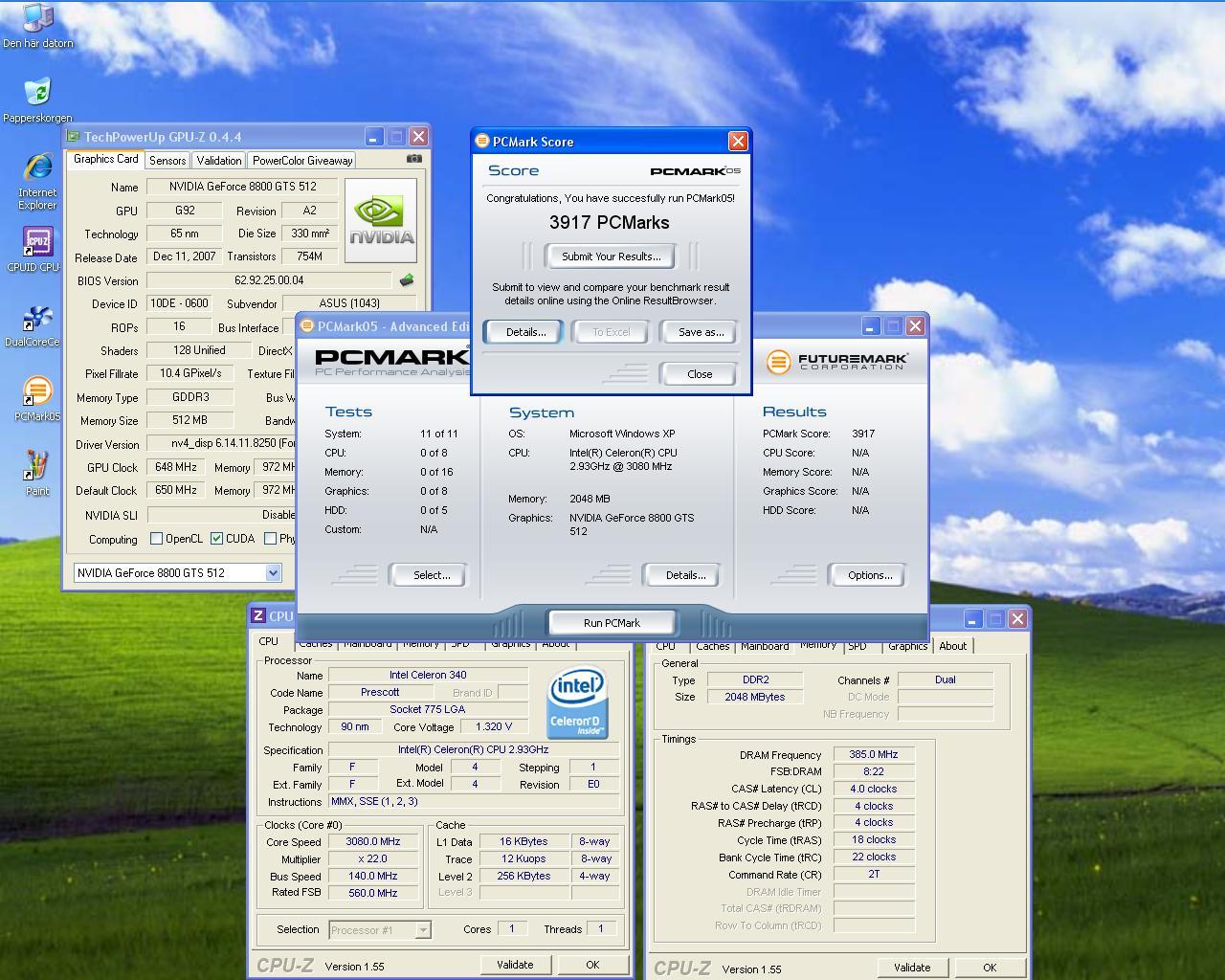Viewport: 1225px width, 980px height.
Task: Switch to the Sensors tab in GPU-Z
Action: pos(167,161)
